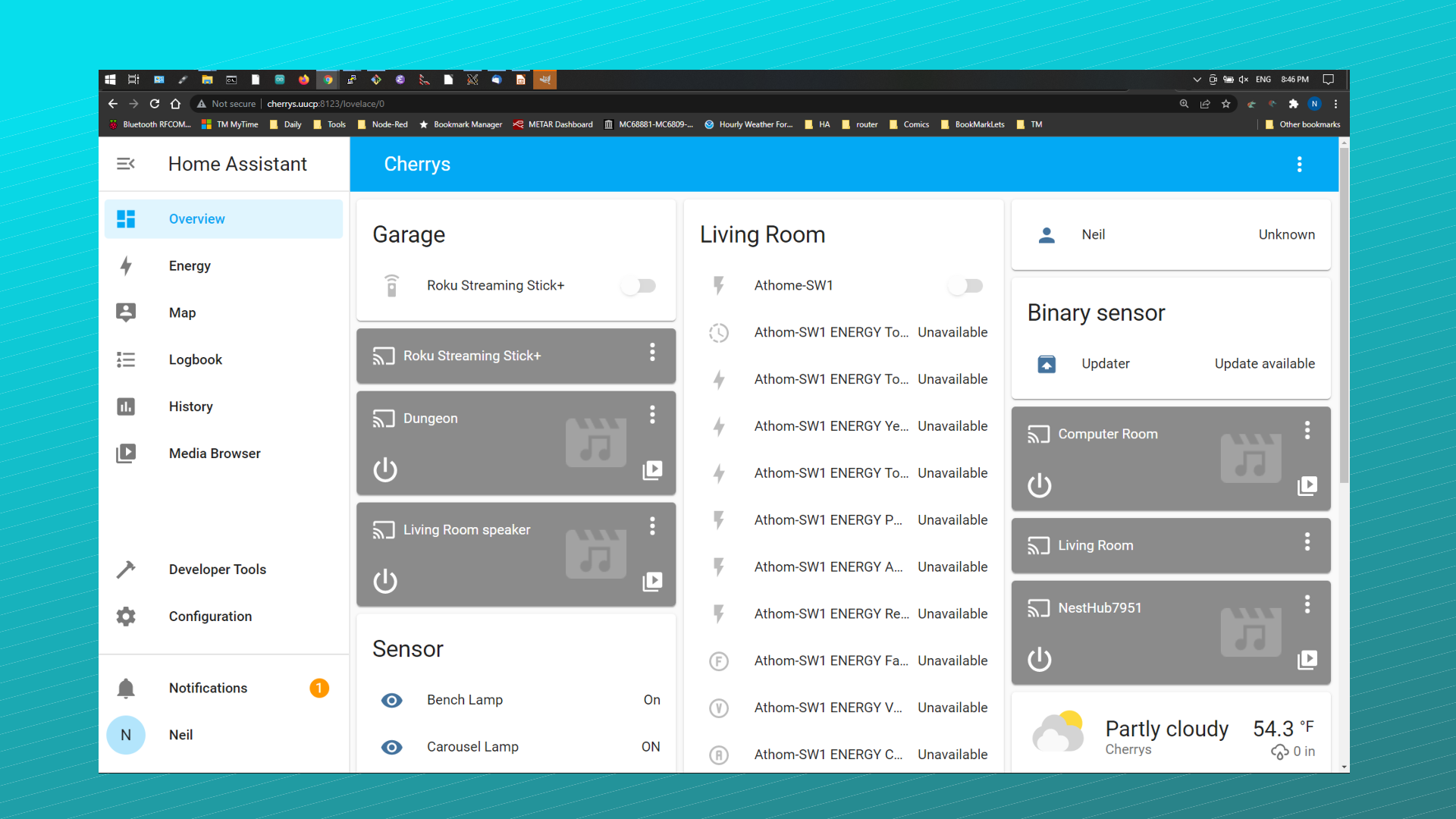Click the Updater binary sensor icon

tap(1046, 364)
